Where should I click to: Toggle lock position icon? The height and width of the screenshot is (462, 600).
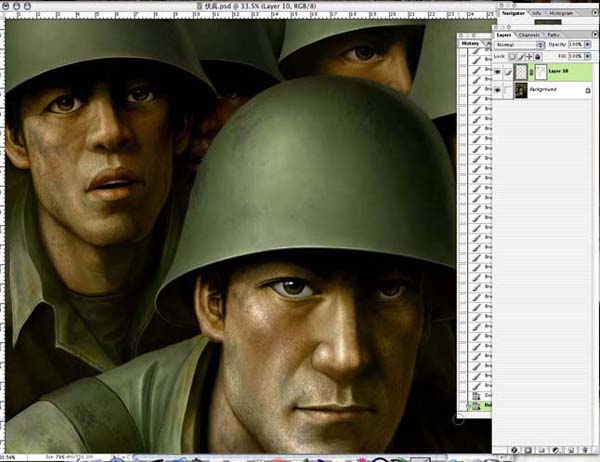pos(529,57)
